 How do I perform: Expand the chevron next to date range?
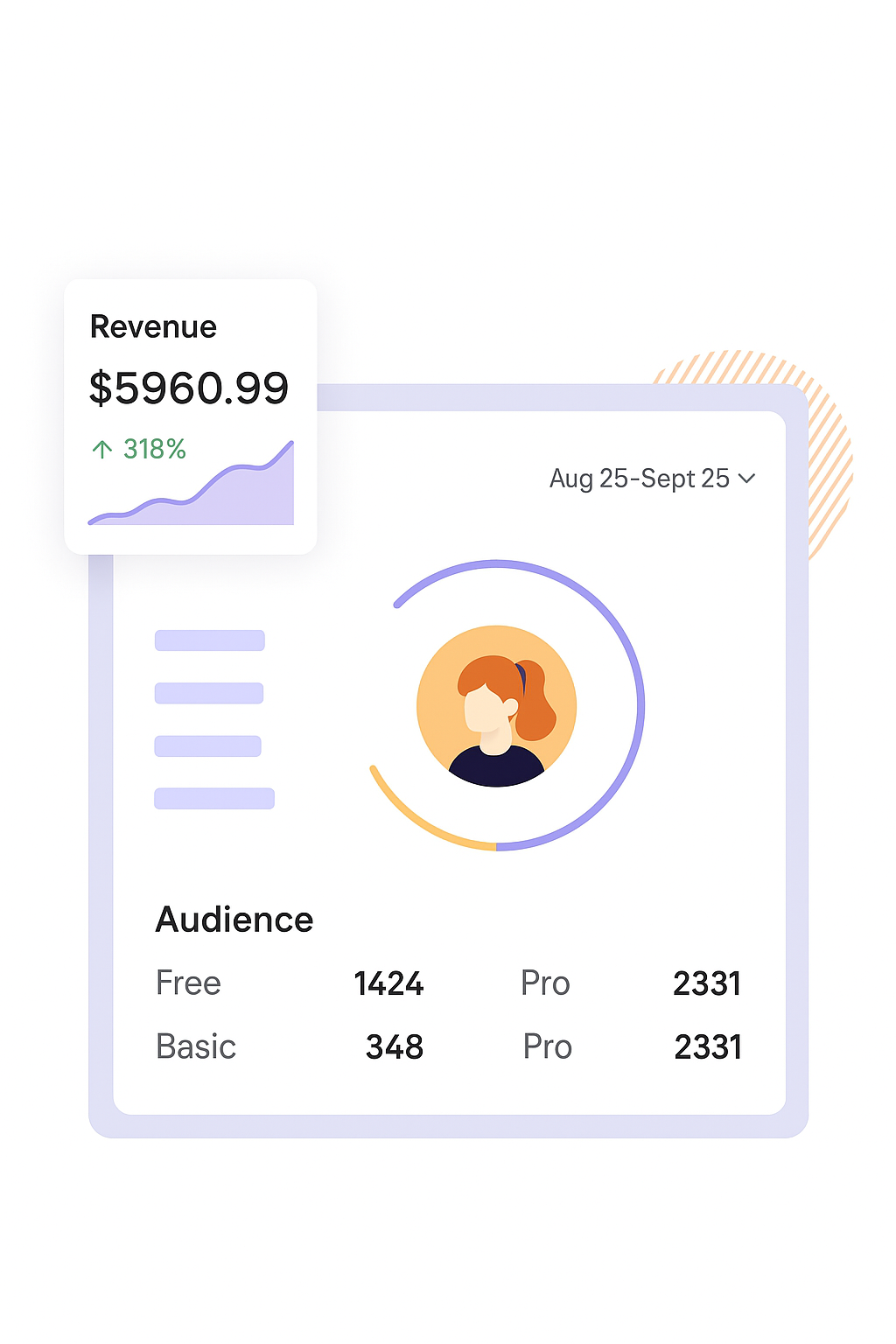[x=746, y=479]
